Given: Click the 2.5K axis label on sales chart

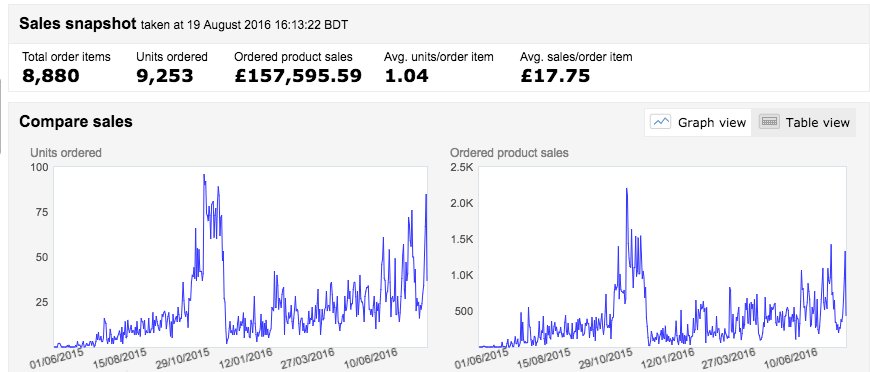Looking at the screenshot, I should pyautogui.click(x=461, y=167).
